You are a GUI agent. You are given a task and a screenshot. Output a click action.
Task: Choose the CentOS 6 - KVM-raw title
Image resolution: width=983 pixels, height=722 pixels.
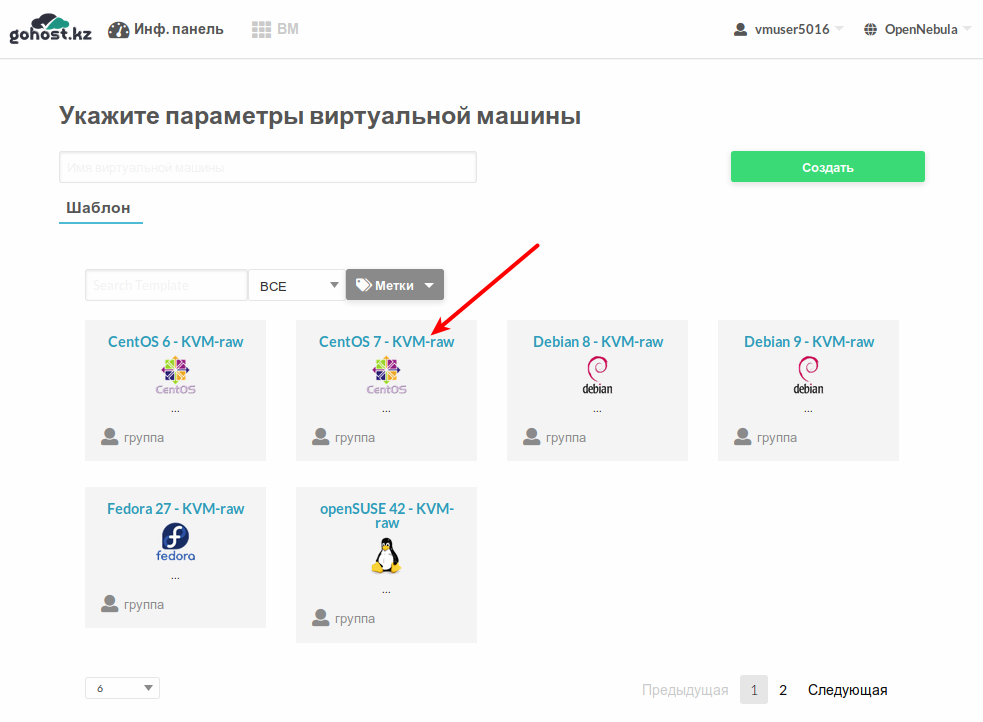click(176, 342)
